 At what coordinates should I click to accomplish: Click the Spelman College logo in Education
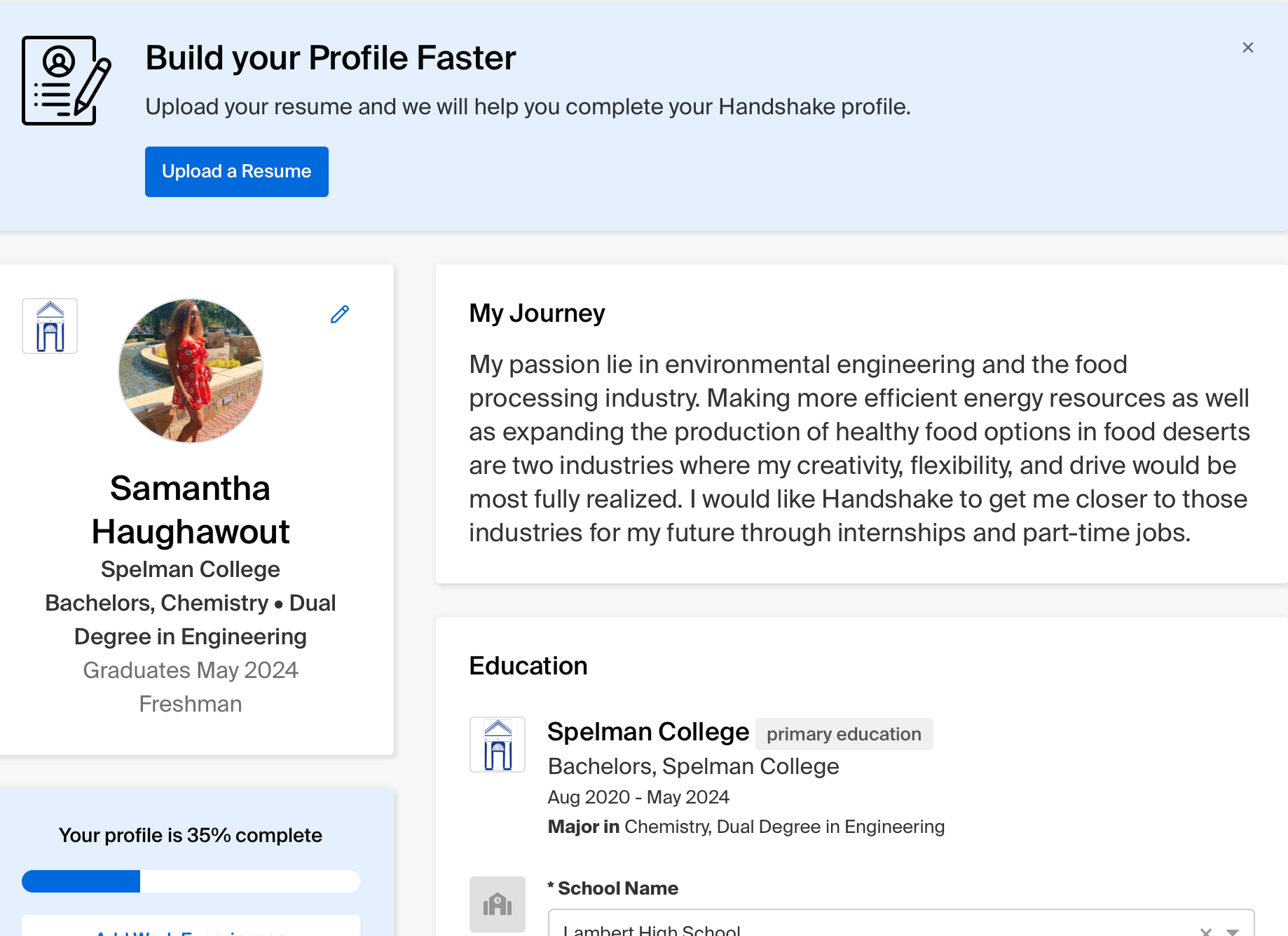tap(498, 745)
